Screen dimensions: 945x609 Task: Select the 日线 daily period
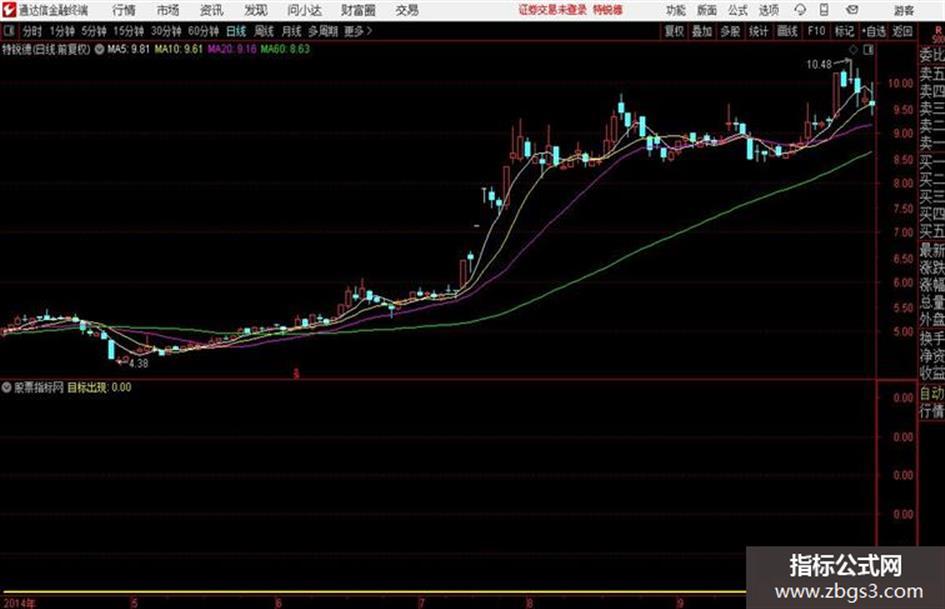pyautogui.click(x=236, y=31)
